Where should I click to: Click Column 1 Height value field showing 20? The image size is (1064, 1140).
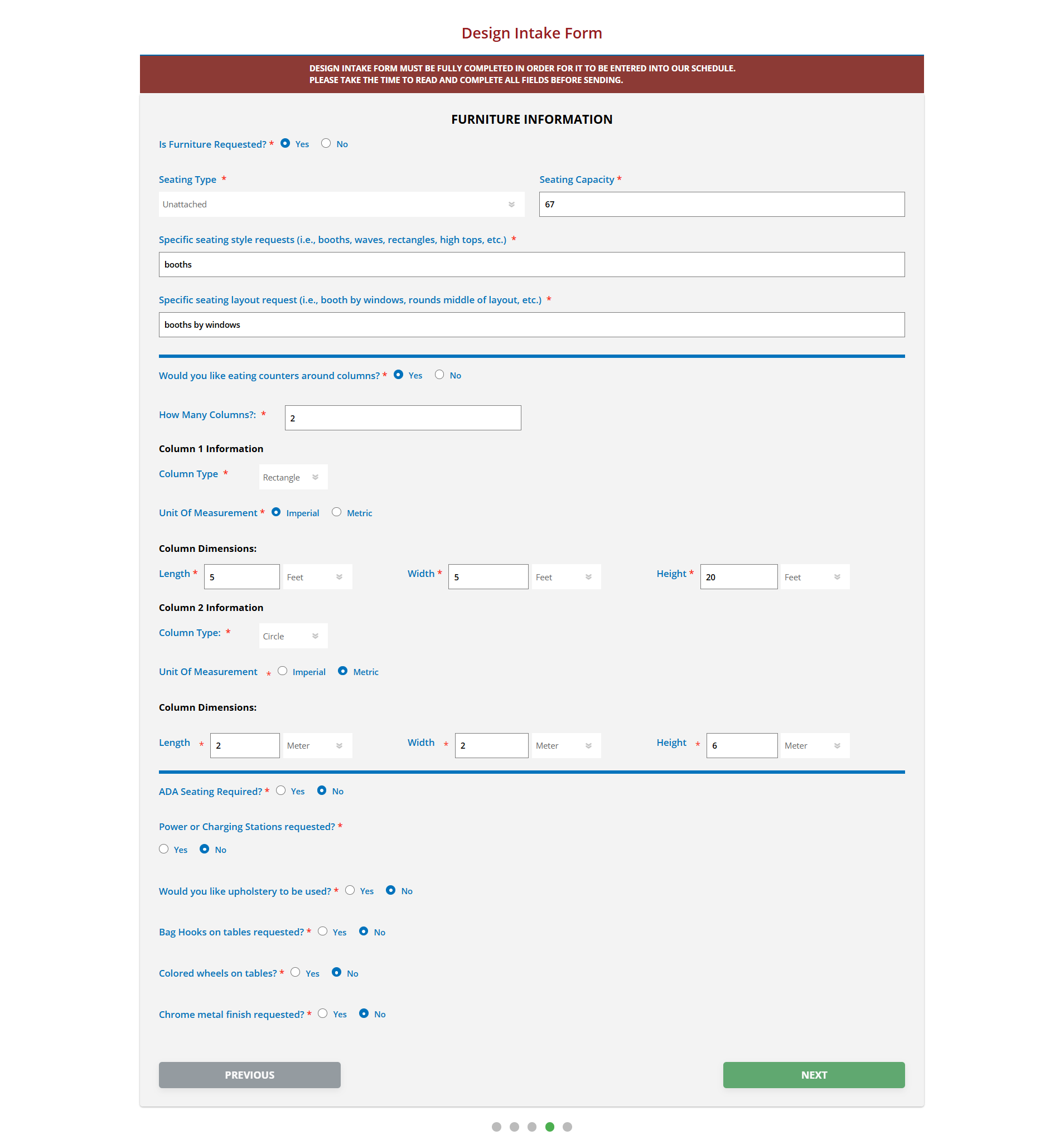click(739, 577)
